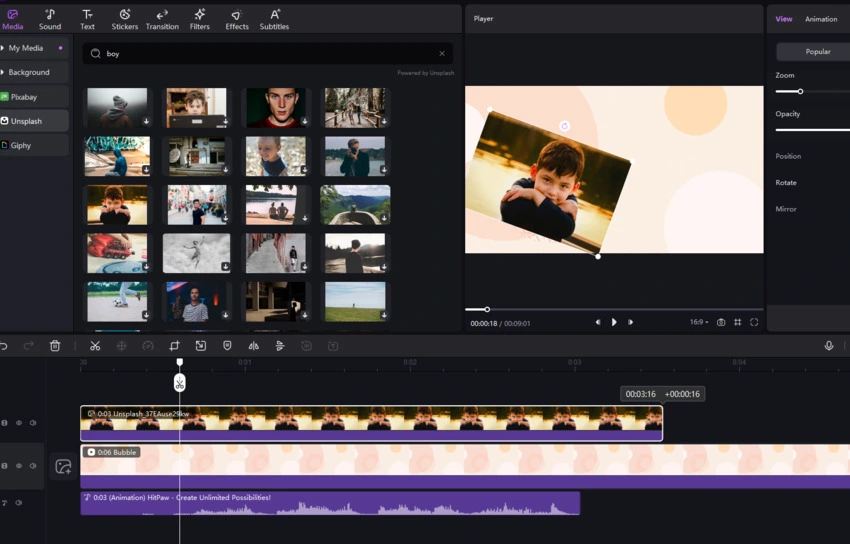850x544 pixels.
Task: Switch to the Animation tab
Action: coord(821,19)
